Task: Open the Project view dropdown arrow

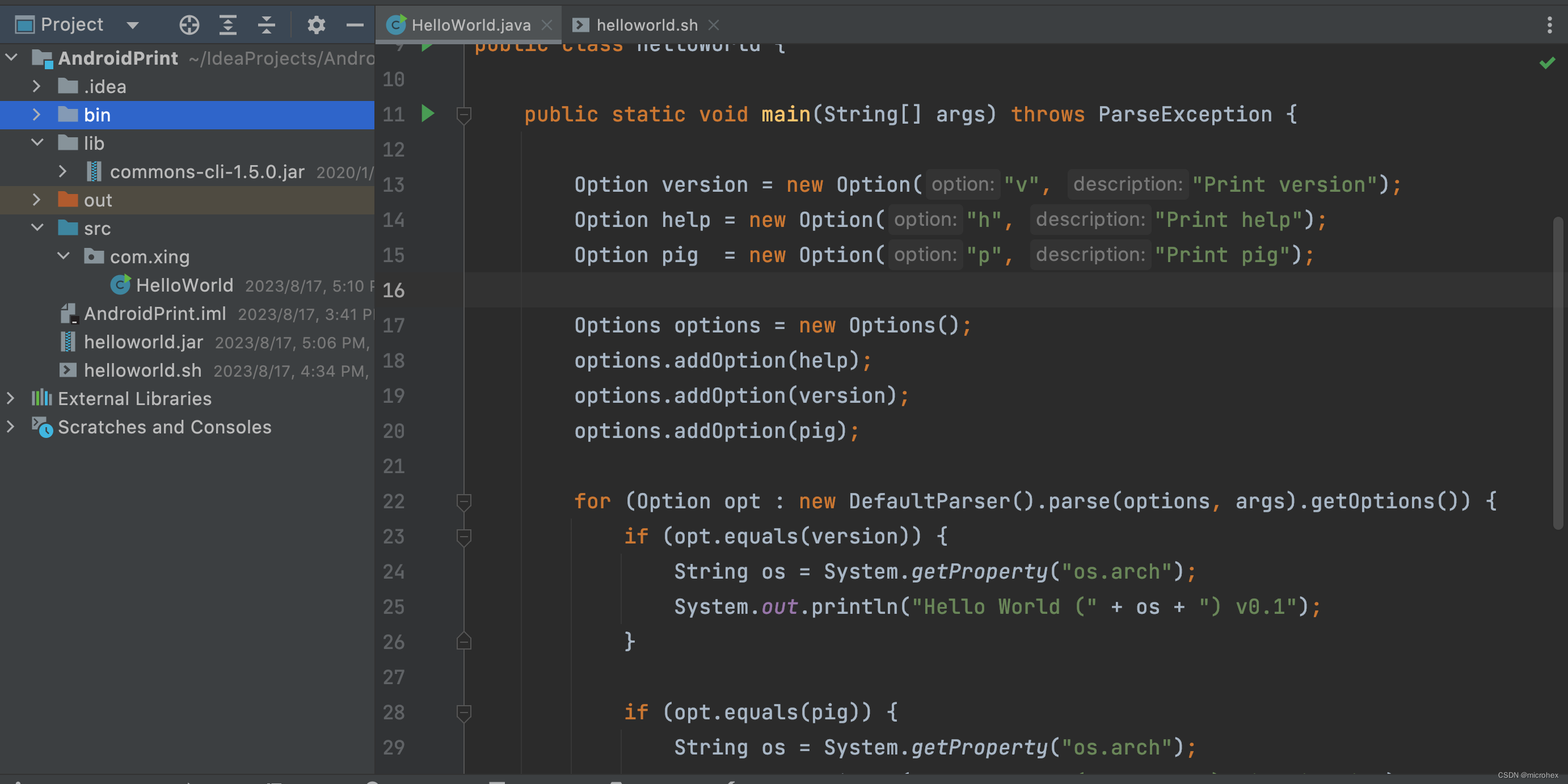Action: 133,26
